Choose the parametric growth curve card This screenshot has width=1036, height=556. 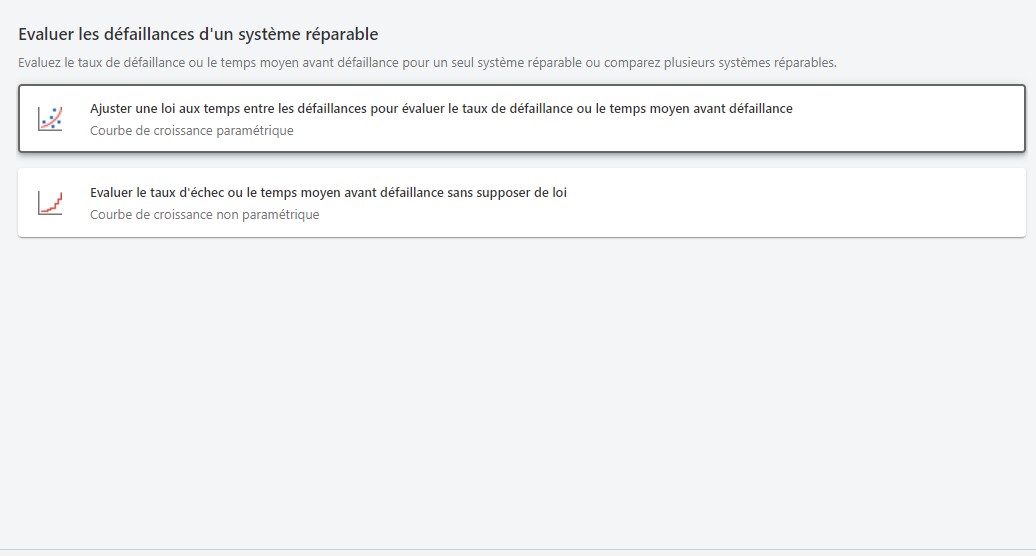tap(521, 118)
